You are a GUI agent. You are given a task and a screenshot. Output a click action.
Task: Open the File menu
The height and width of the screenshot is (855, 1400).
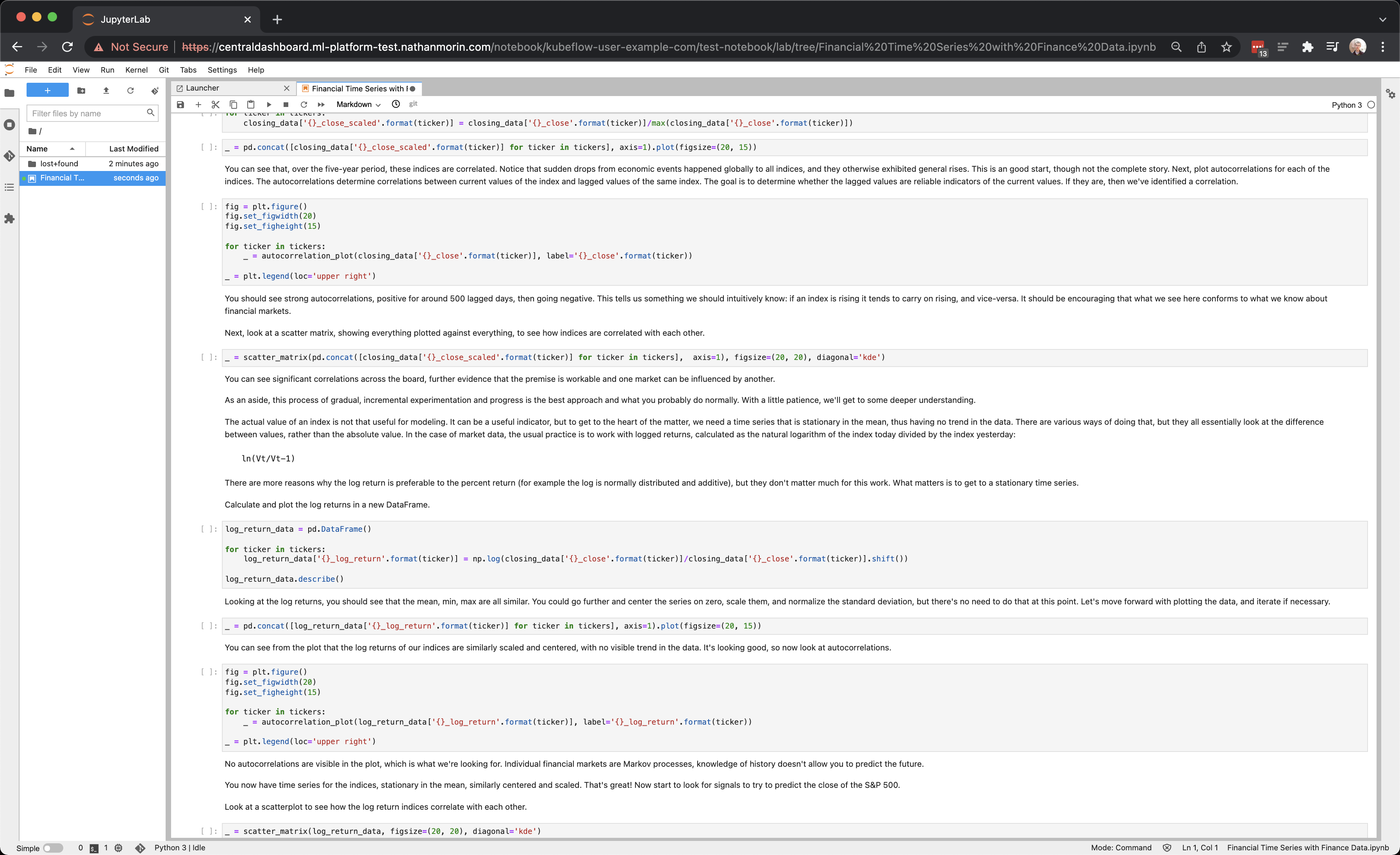pos(31,70)
